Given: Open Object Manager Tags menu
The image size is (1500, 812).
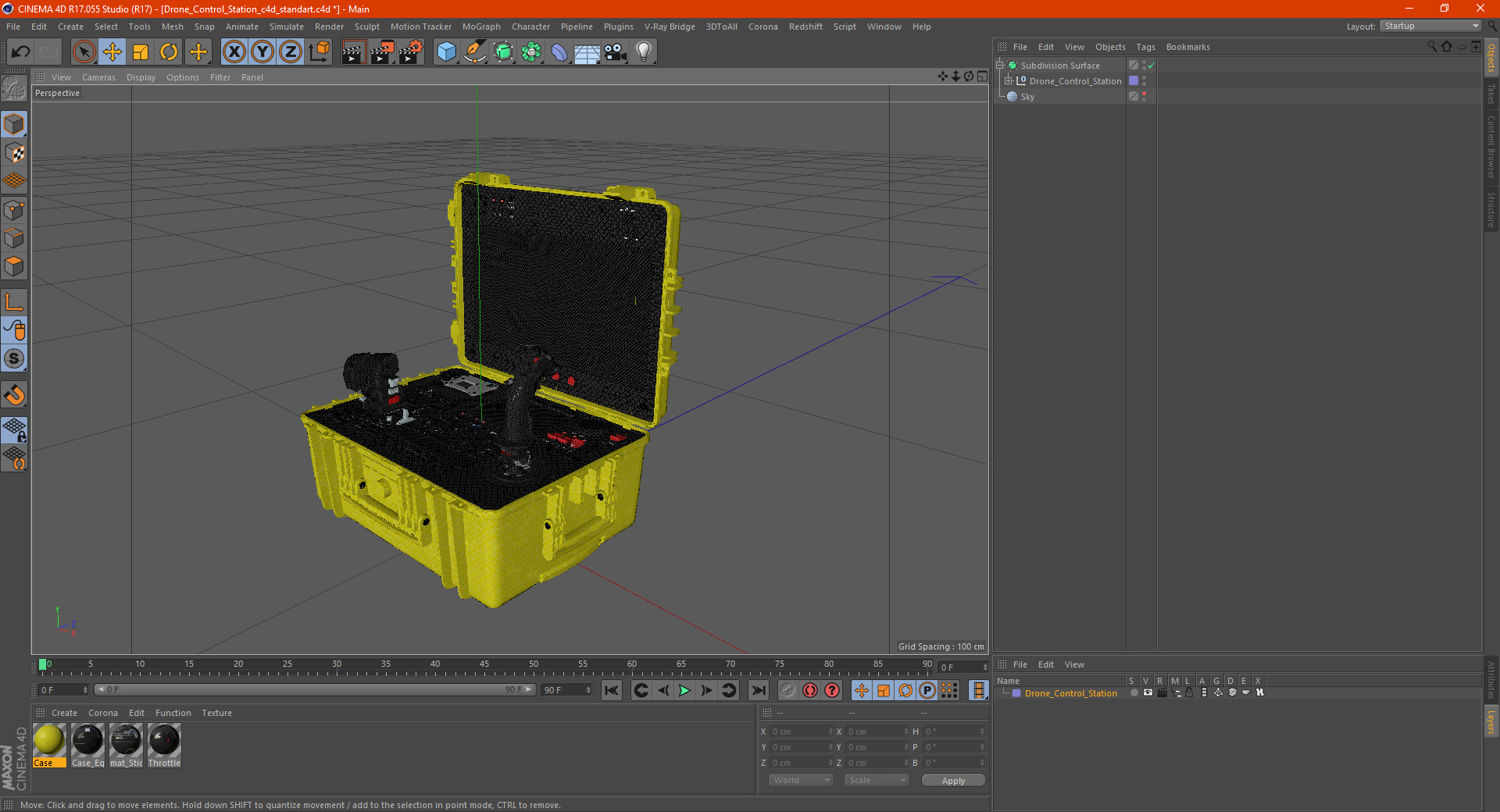Looking at the screenshot, I should point(1145,47).
